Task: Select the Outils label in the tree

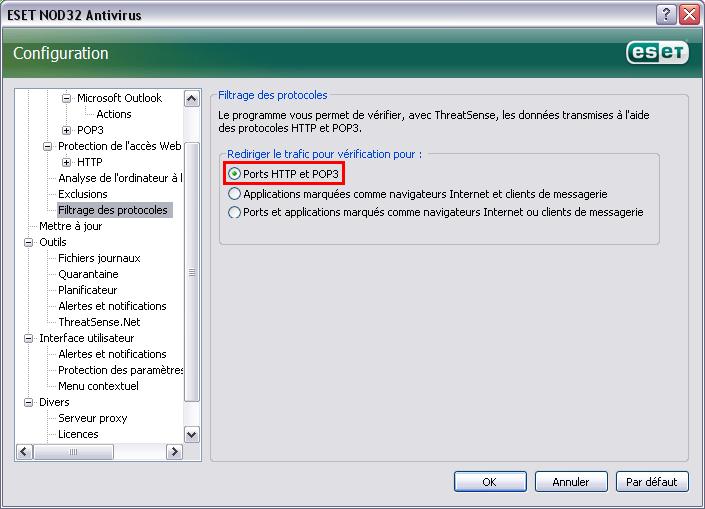Action: pos(53,242)
